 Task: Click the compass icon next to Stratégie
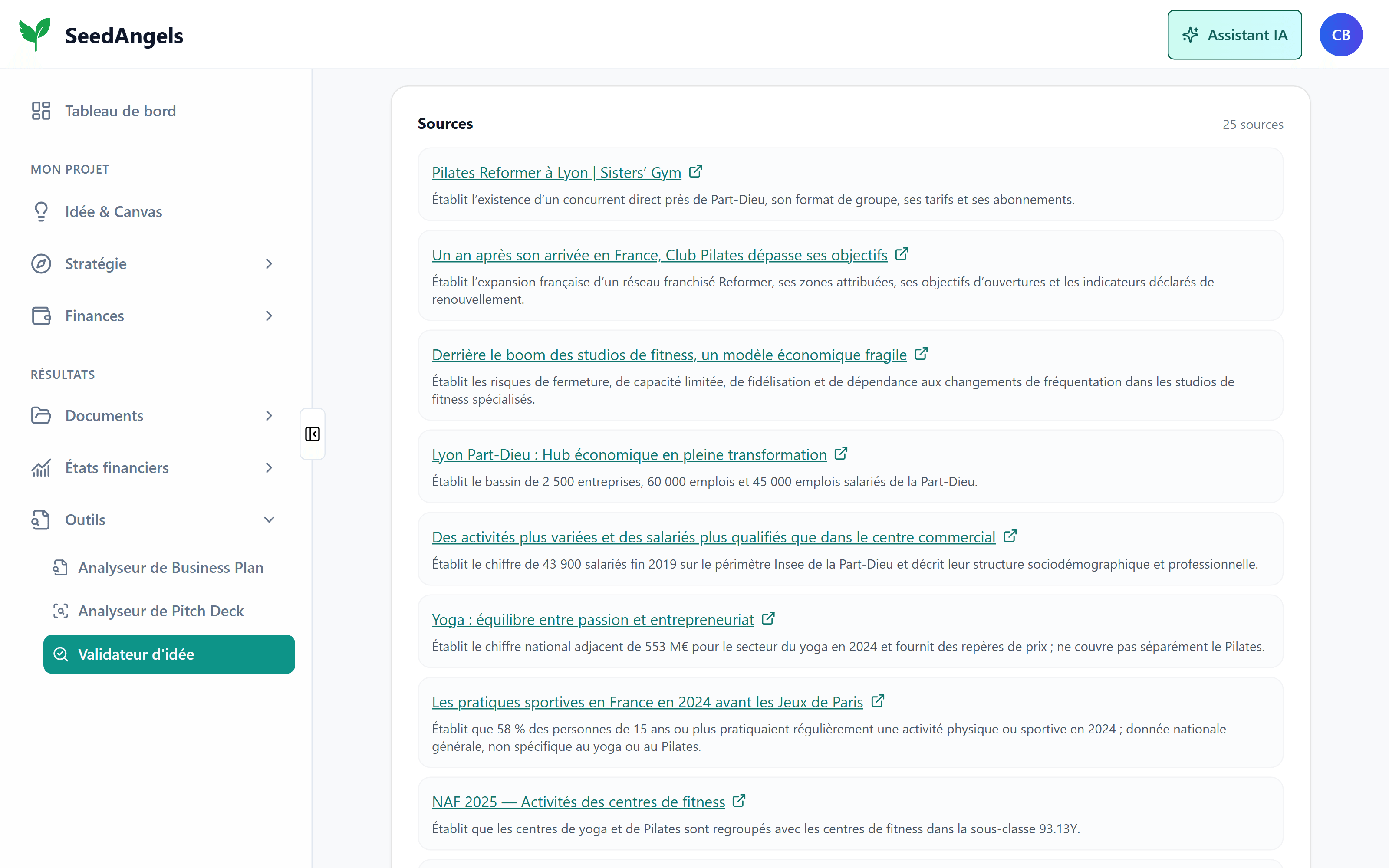pos(41,263)
